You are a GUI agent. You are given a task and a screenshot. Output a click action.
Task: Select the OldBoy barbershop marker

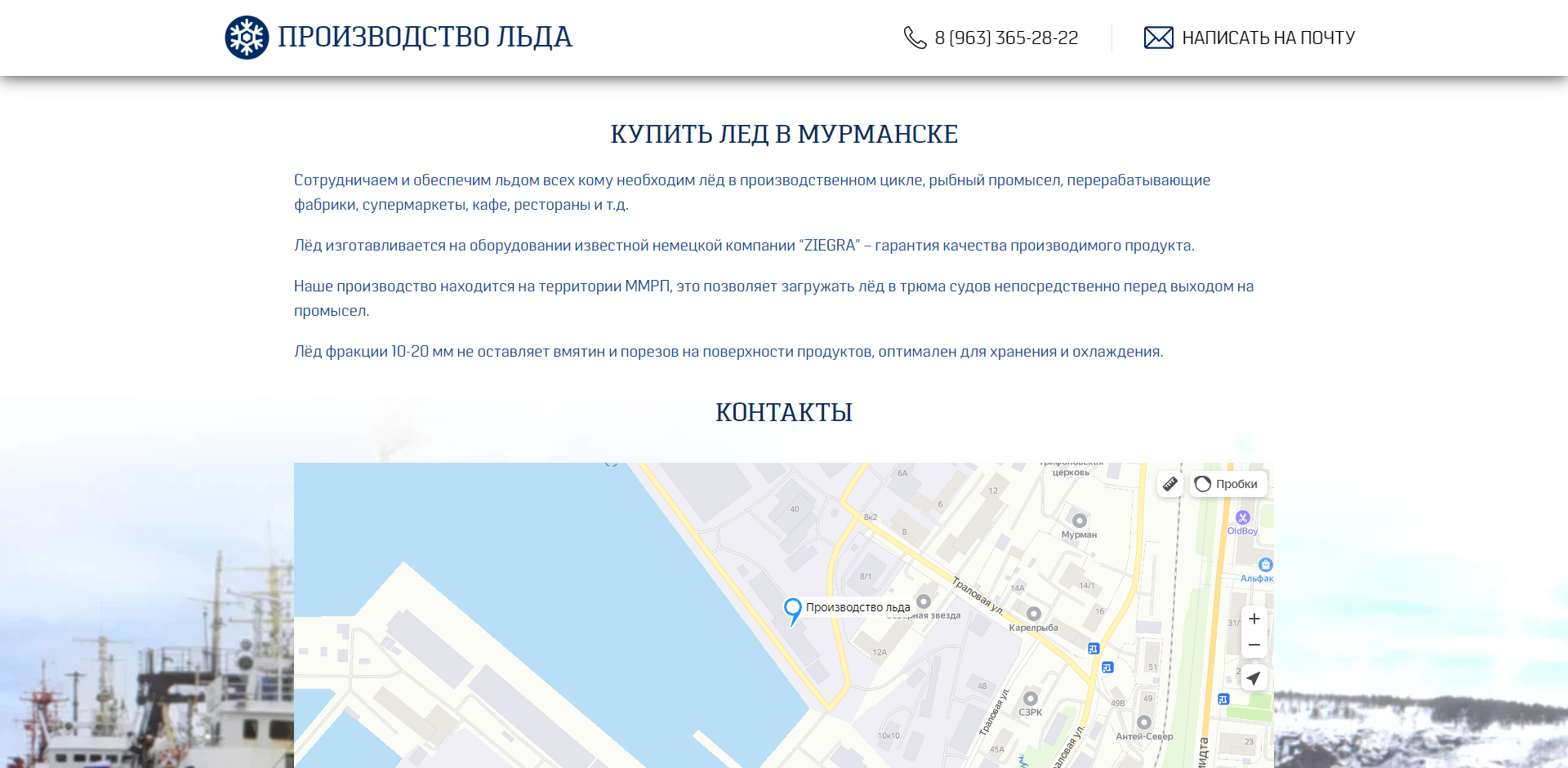click(x=1243, y=517)
